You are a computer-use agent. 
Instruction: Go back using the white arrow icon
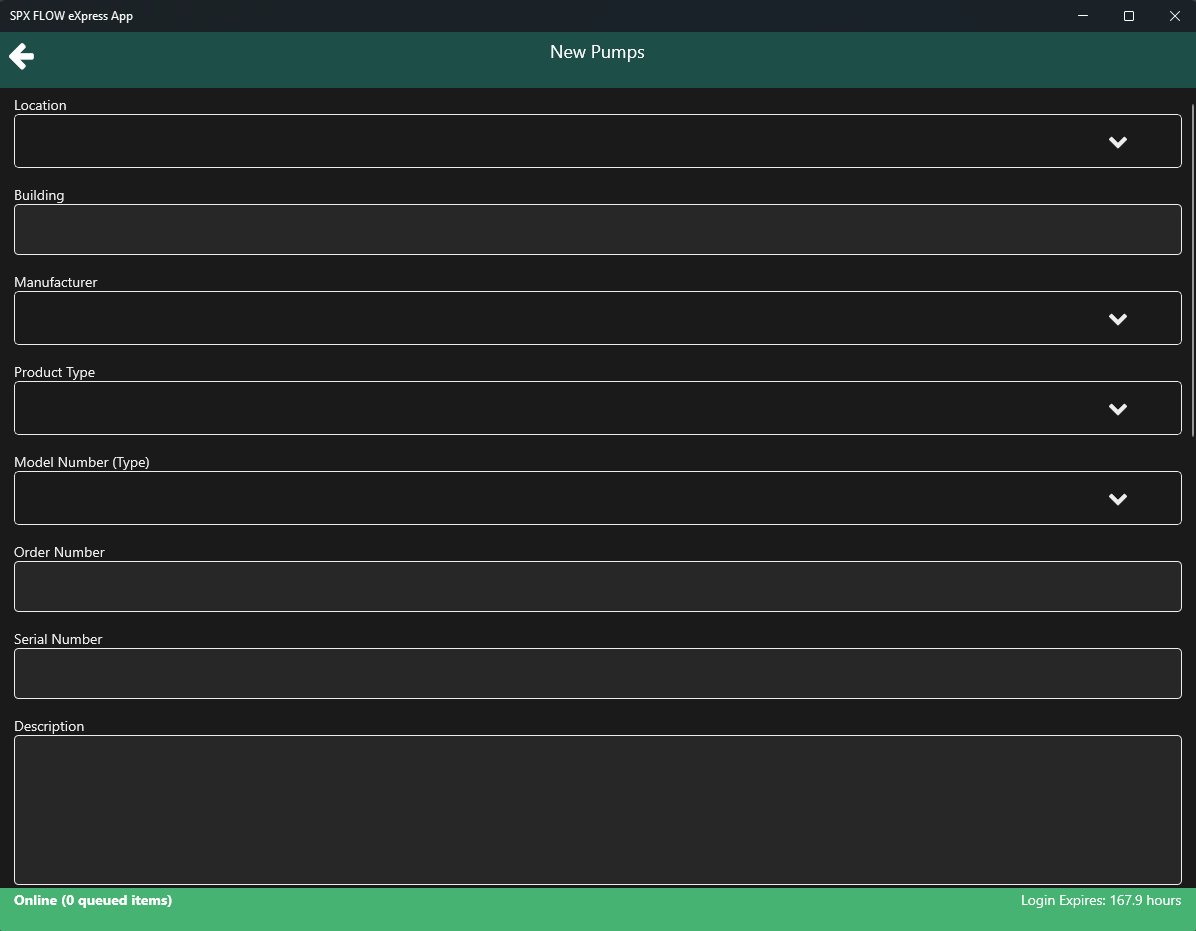pos(21,56)
